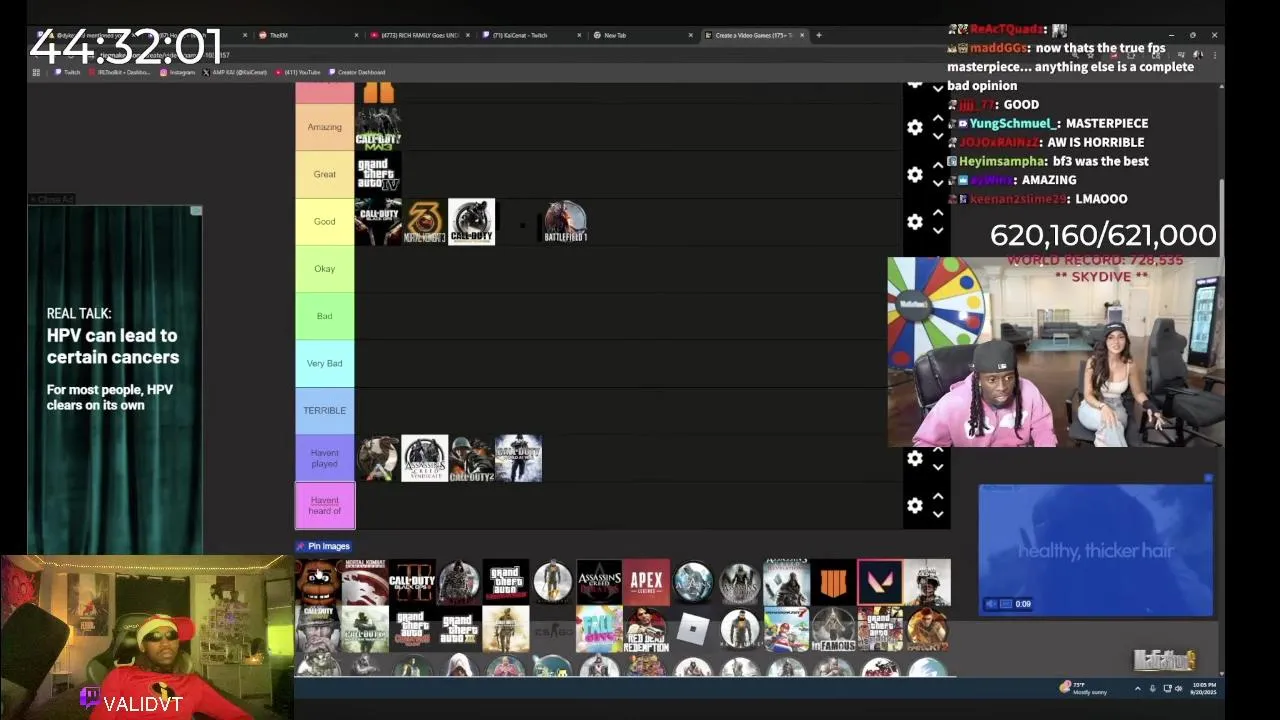Open settings gear for Havent heard of tier
The height and width of the screenshot is (720, 1280).
coord(914,506)
